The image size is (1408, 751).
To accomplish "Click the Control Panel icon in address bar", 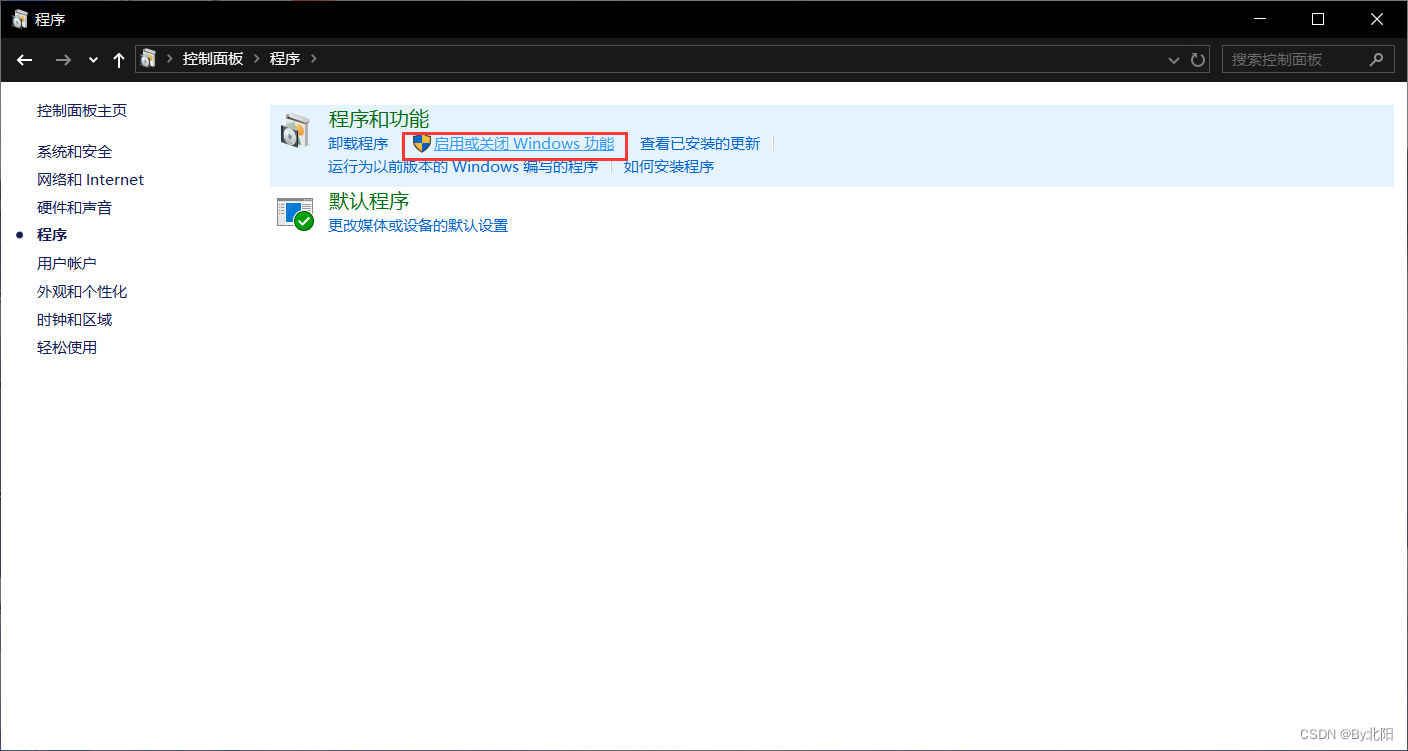I will (x=148, y=58).
